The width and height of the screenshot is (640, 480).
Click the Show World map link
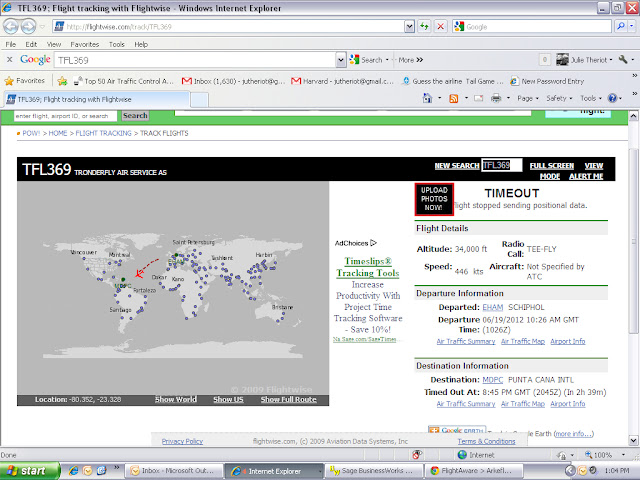(176, 400)
